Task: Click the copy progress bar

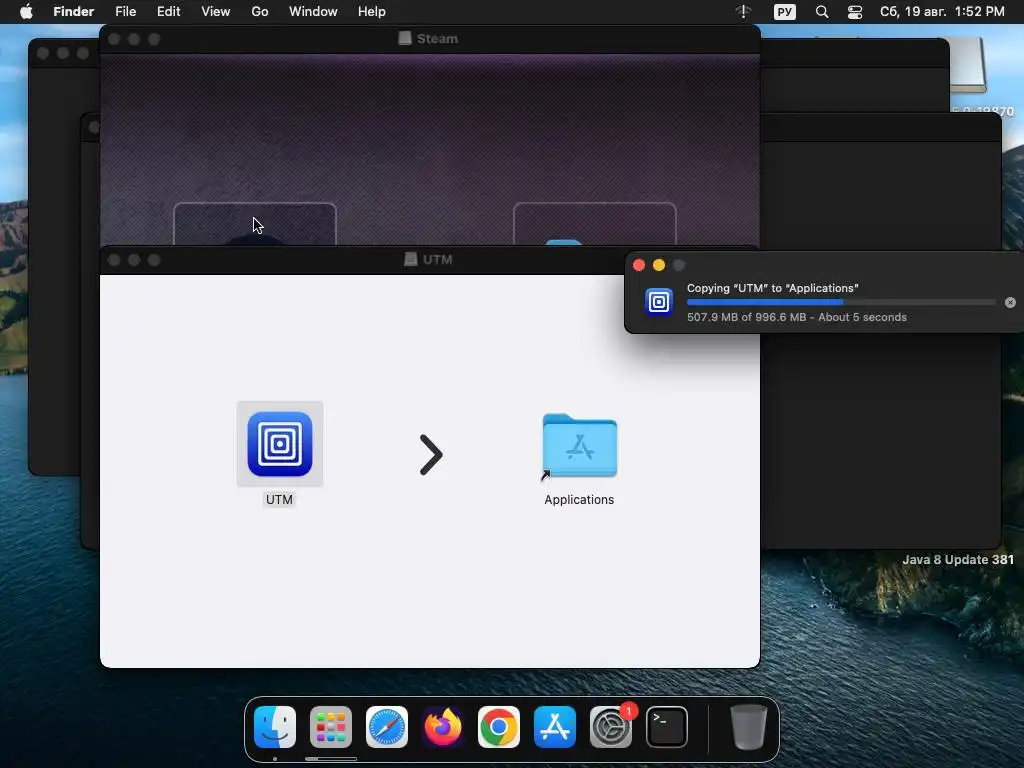Action: pos(841,302)
